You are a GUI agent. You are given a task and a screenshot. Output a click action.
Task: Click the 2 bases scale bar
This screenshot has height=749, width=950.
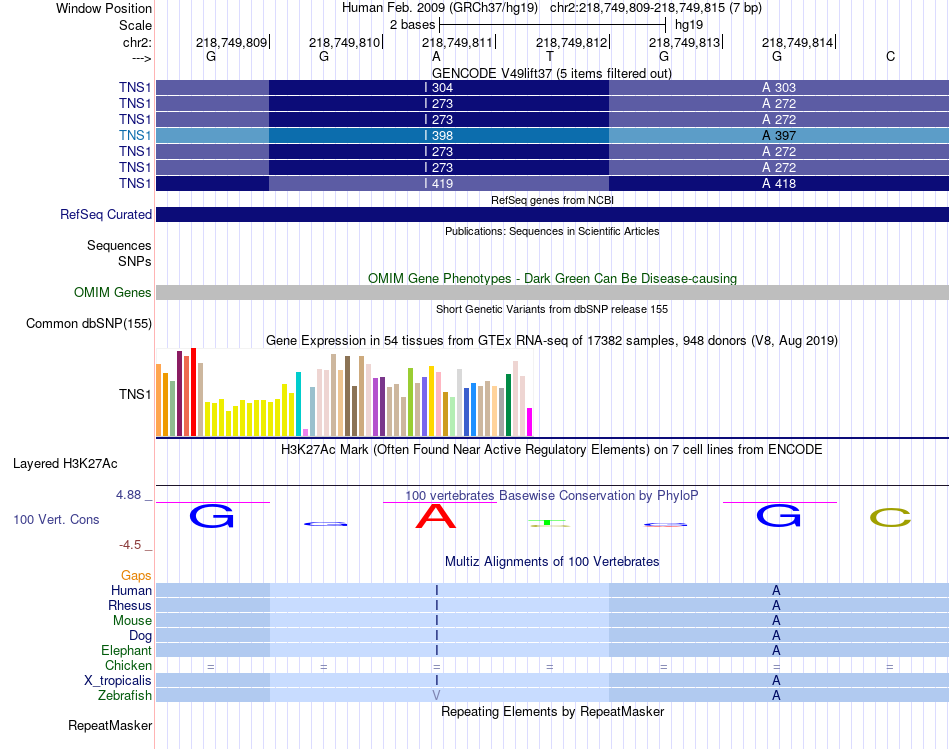point(552,25)
